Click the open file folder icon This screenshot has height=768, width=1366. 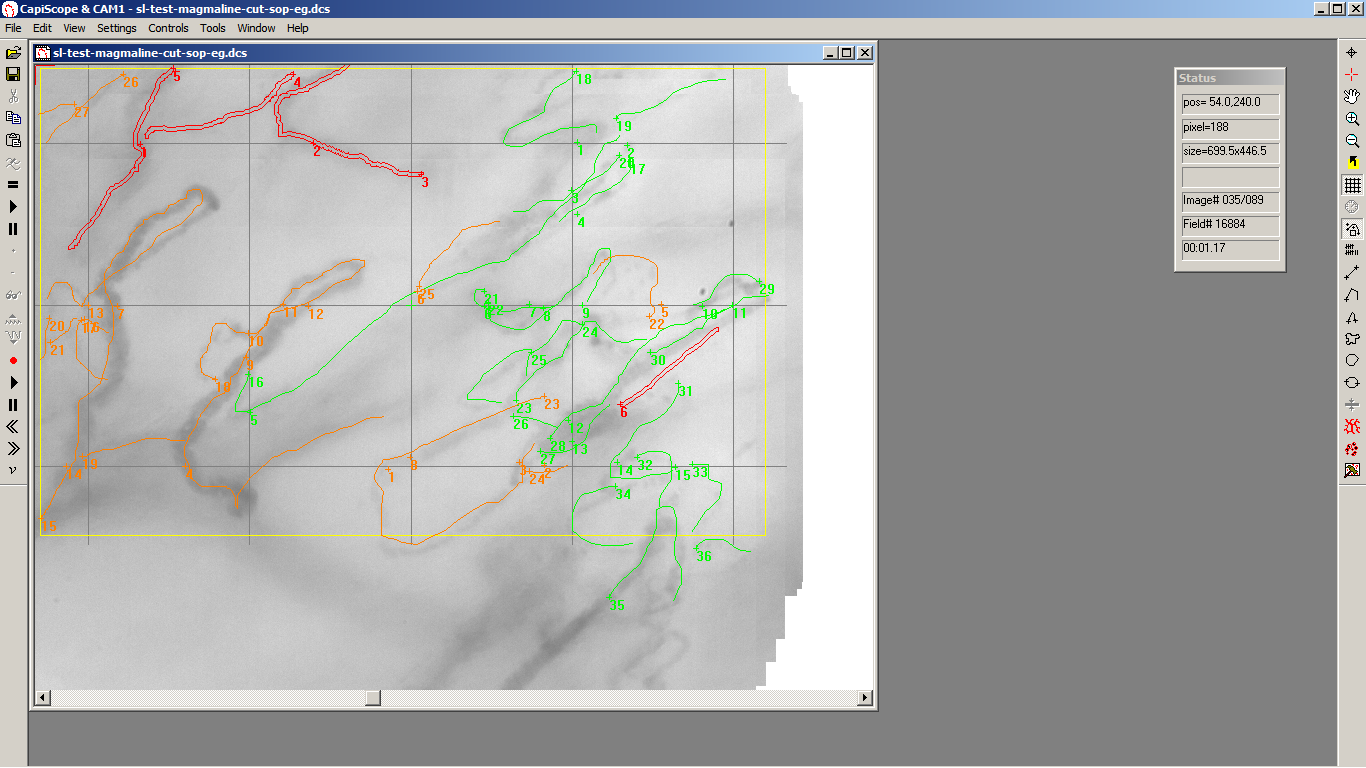tap(13, 52)
